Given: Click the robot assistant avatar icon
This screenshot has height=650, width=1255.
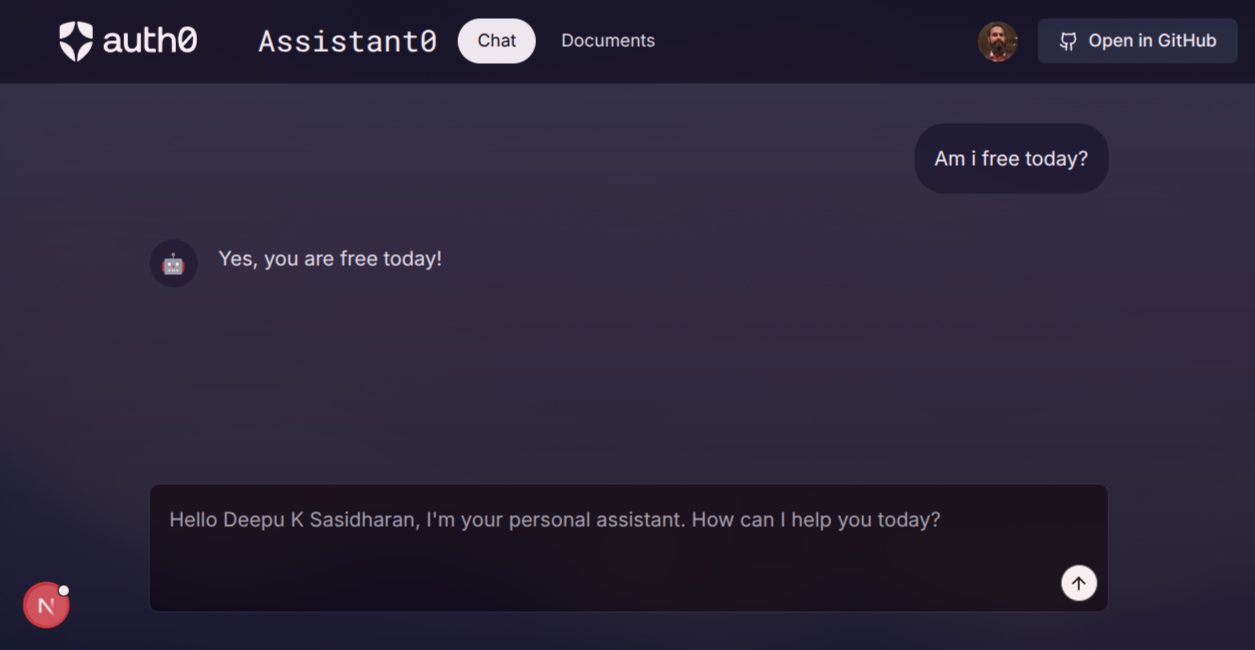Looking at the screenshot, I should [x=173, y=263].
